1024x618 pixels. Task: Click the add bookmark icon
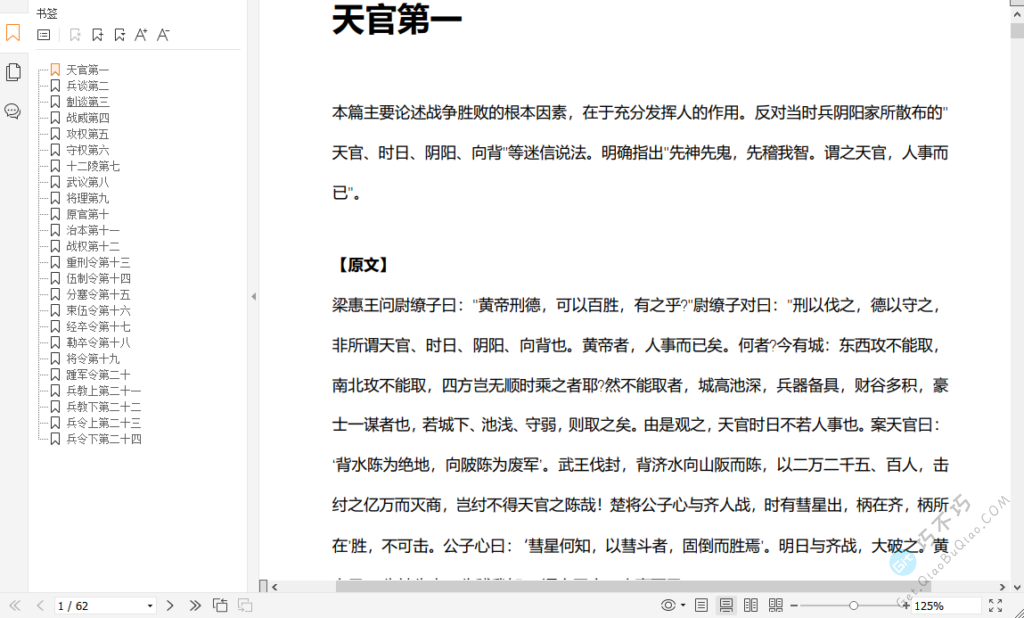[99, 35]
